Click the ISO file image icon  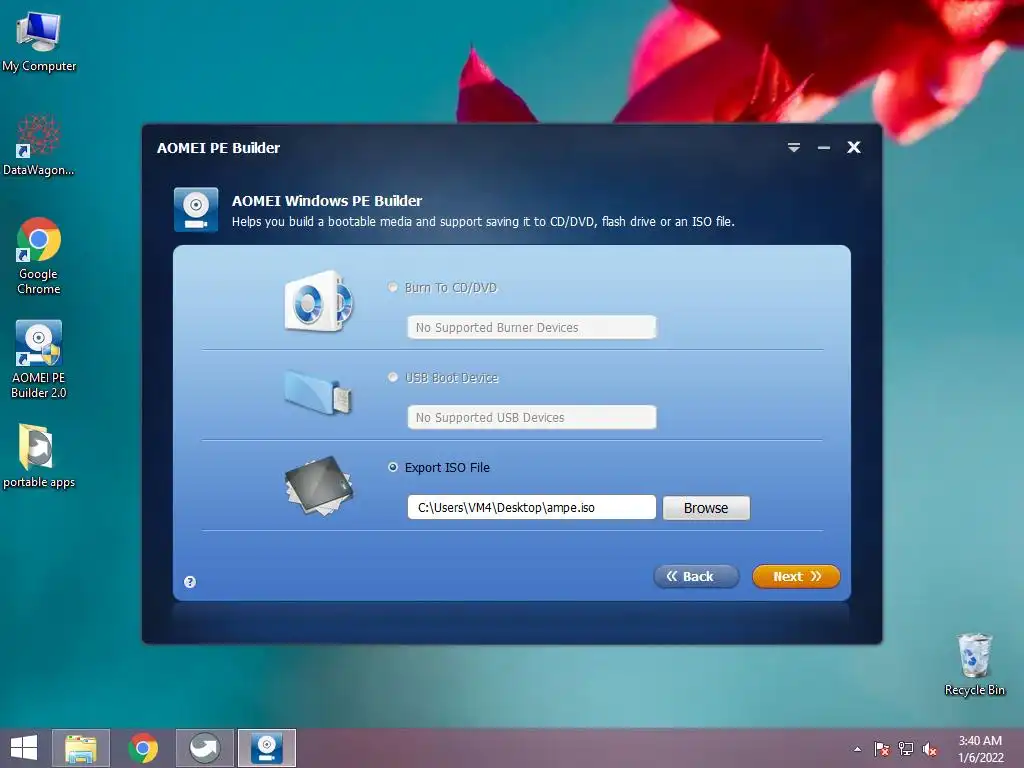[x=319, y=485]
